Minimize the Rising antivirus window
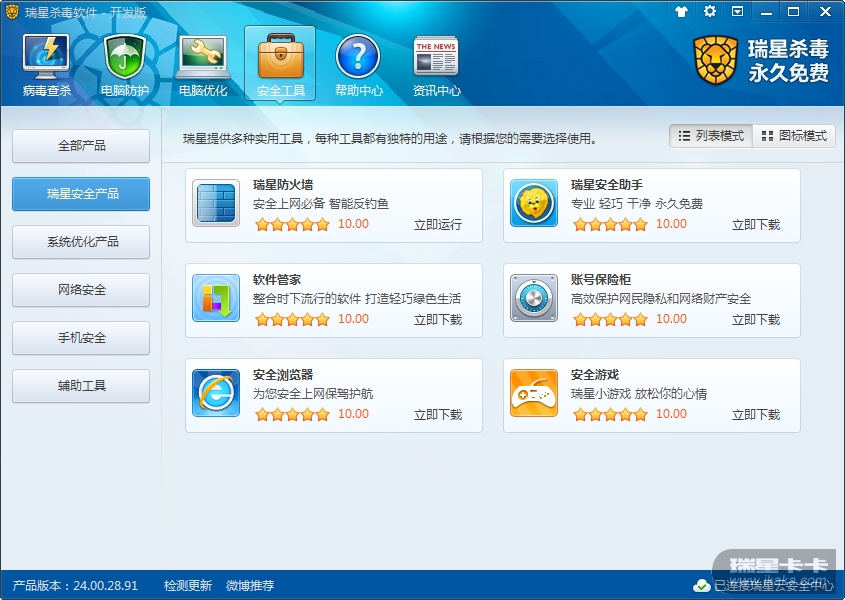Image resolution: width=845 pixels, height=600 pixels. pos(766,12)
